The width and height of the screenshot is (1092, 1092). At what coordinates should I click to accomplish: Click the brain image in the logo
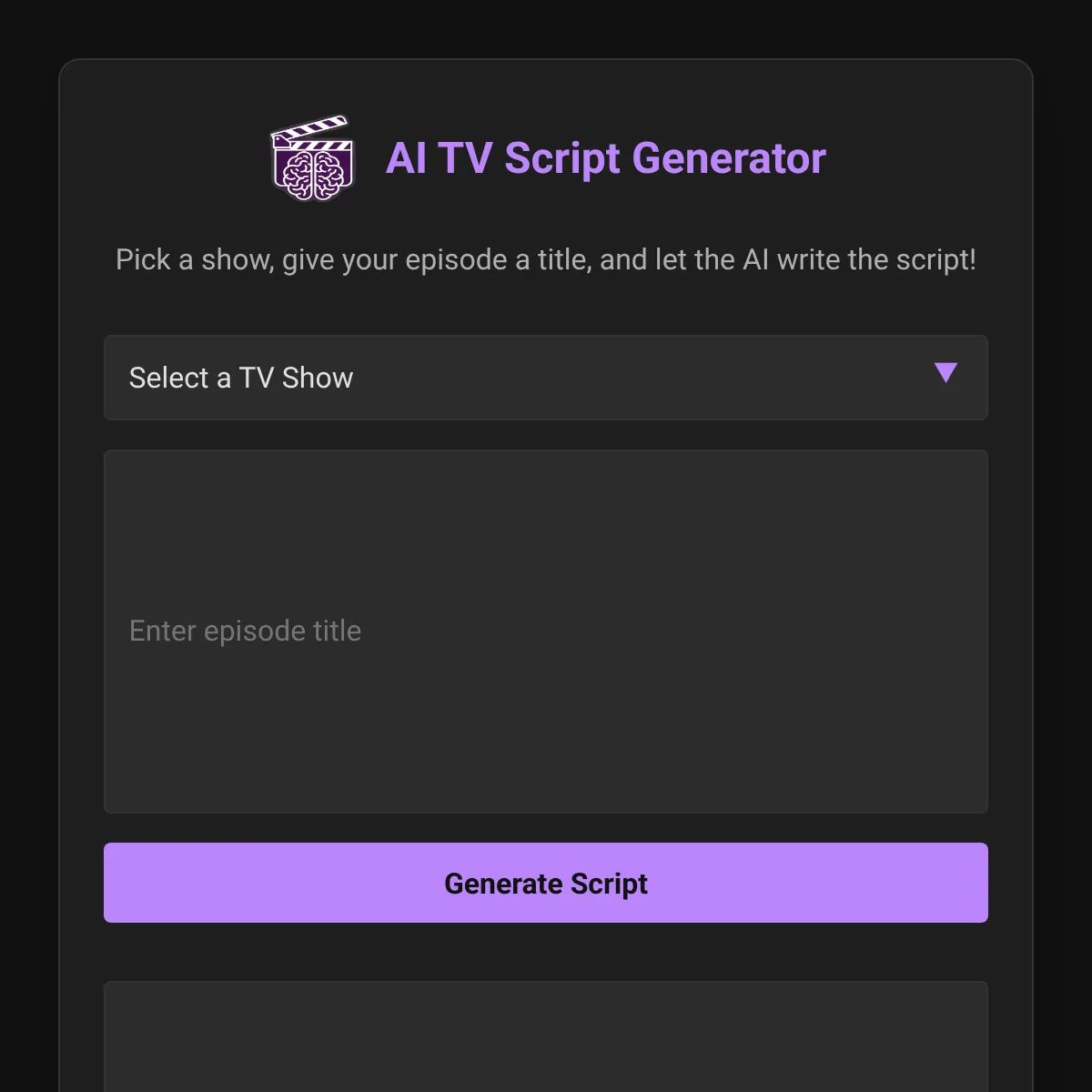(x=313, y=174)
